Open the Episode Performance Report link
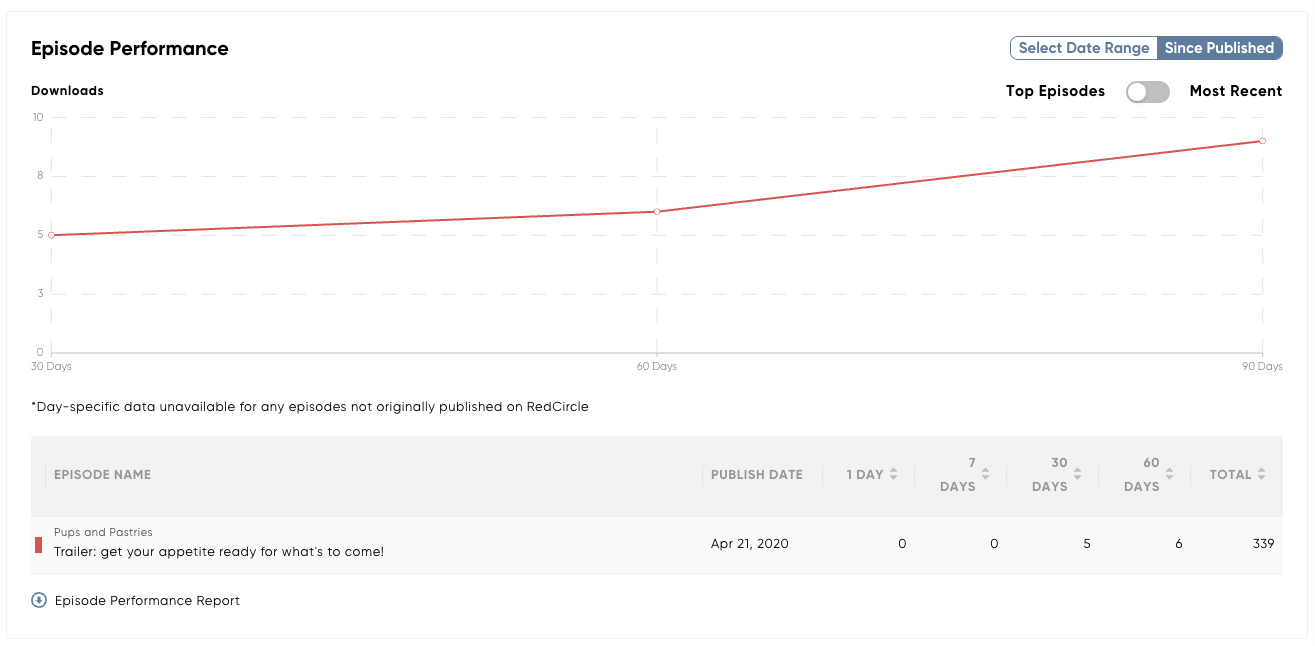 coord(147,601)
